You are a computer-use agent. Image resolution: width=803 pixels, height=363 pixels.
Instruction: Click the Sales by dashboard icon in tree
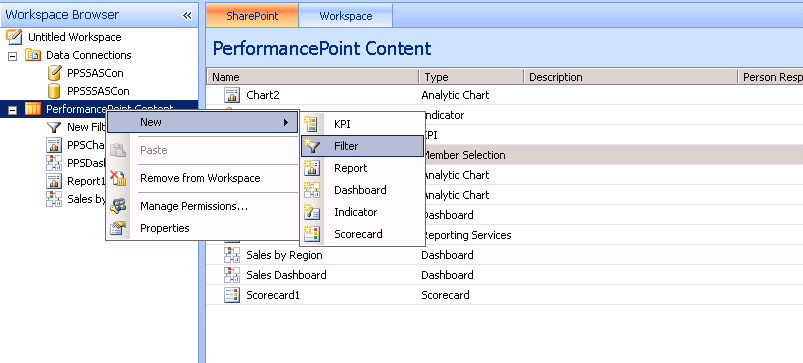[x=54, y=199]
